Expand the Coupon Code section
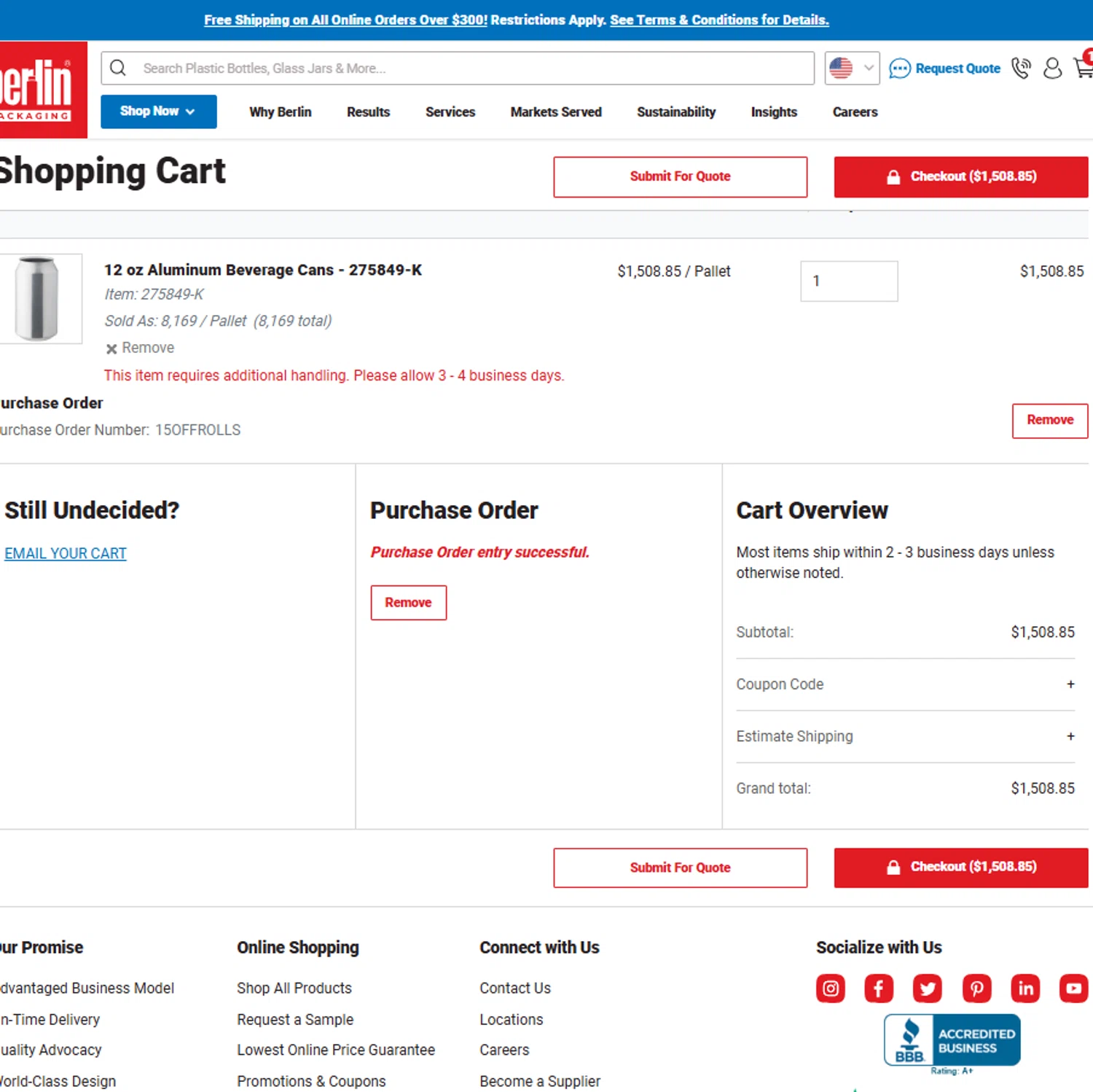Viewport: 1093px width, 1092px height. tap(905, 685)
